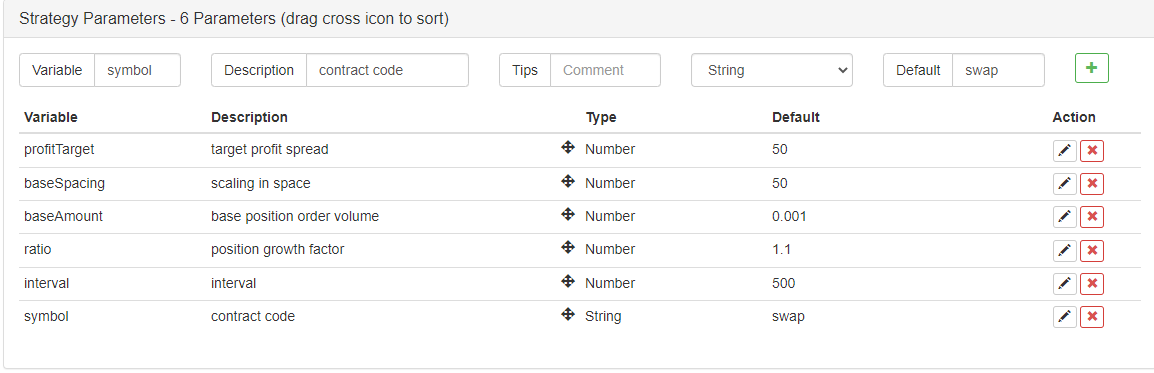Click the move cross icon on ratio row
The image size is (1154, 373).
point(567,248)
